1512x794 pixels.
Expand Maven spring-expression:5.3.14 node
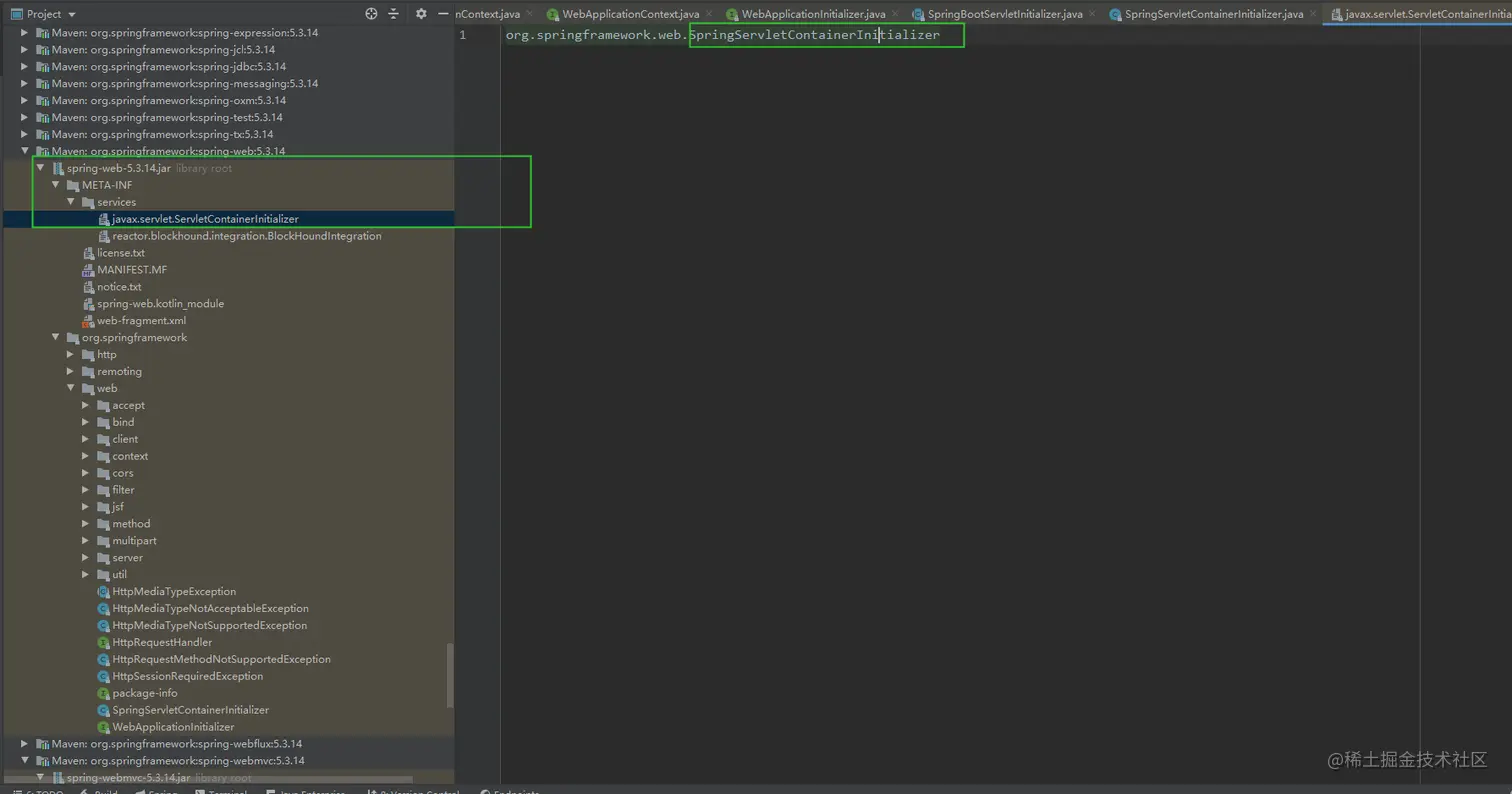25,33
